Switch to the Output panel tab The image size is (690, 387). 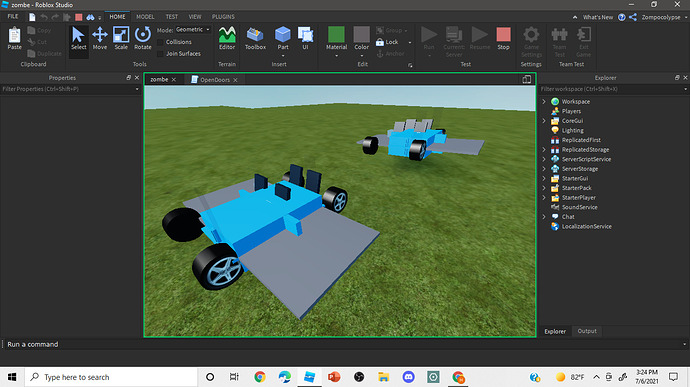(587, 331)
